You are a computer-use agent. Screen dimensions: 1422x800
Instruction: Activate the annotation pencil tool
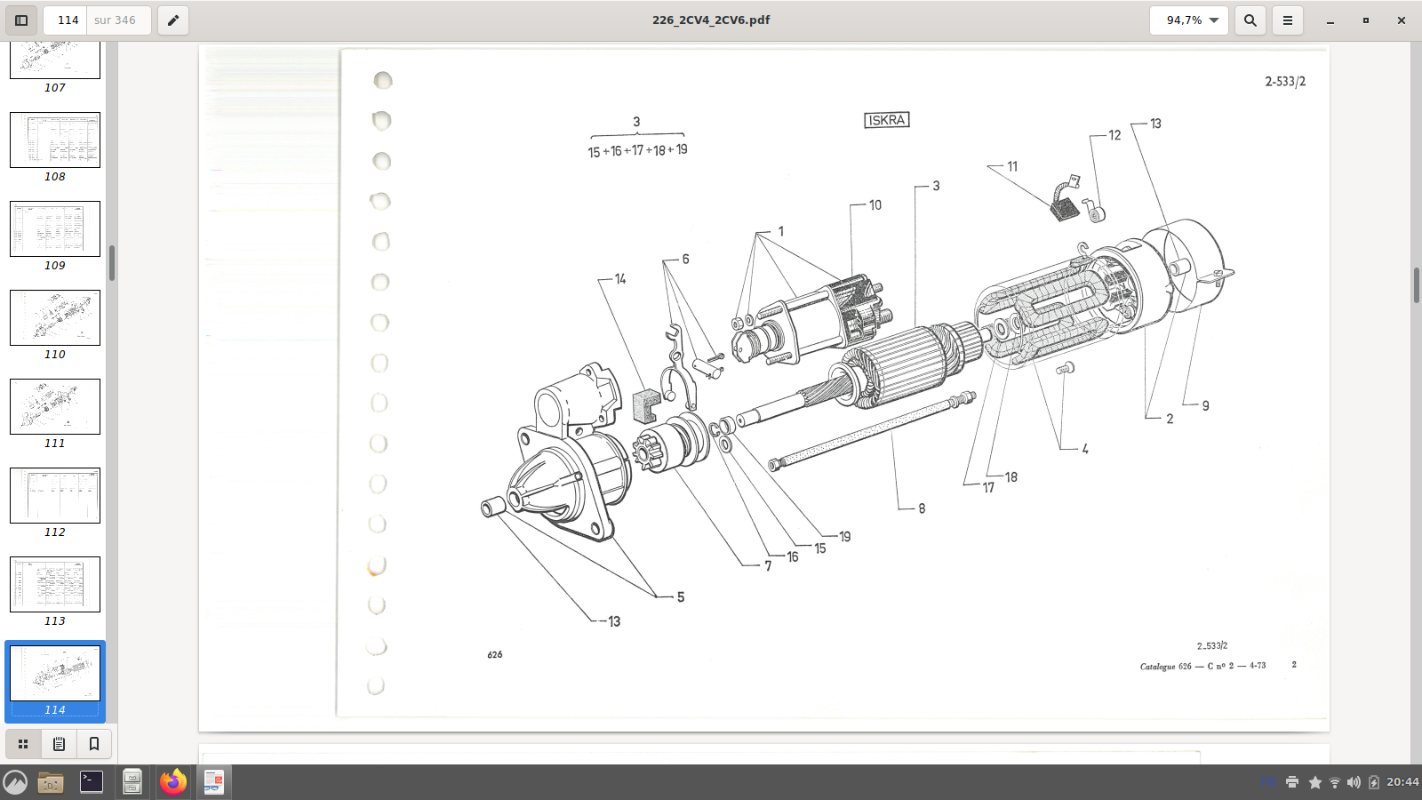tap(173, 20)
